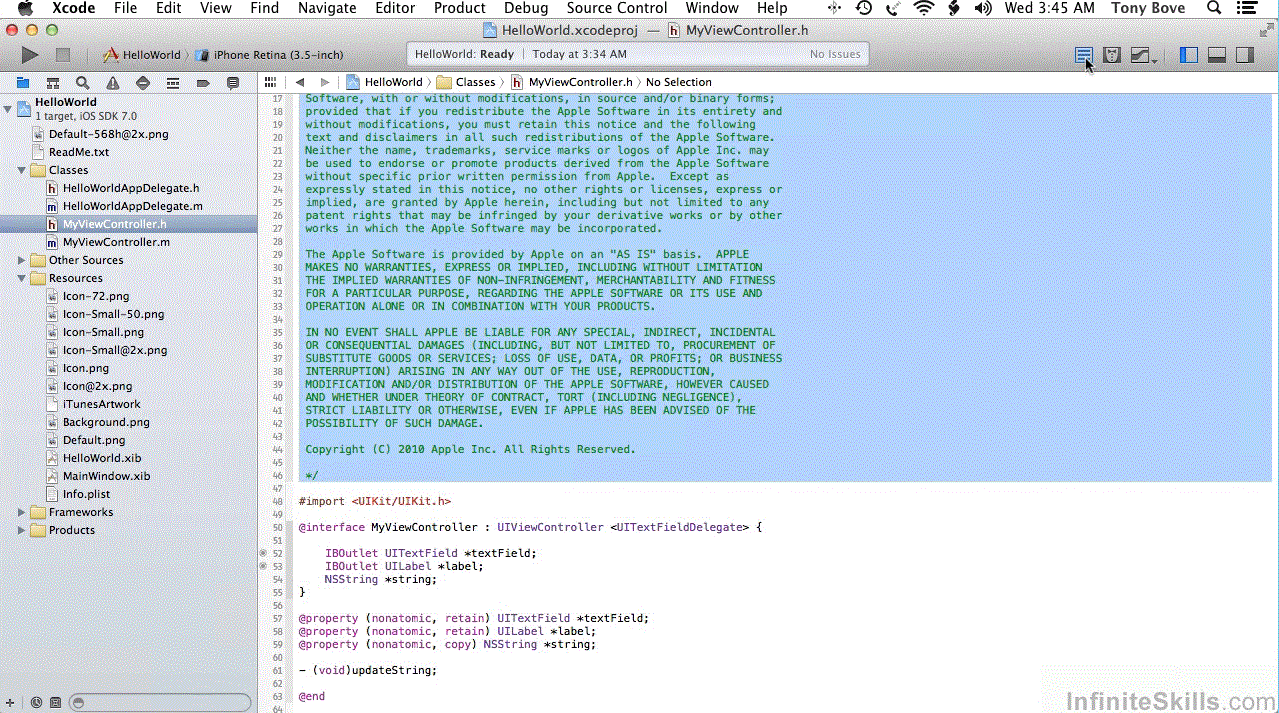Open the Notification Center list icon

1248,8
